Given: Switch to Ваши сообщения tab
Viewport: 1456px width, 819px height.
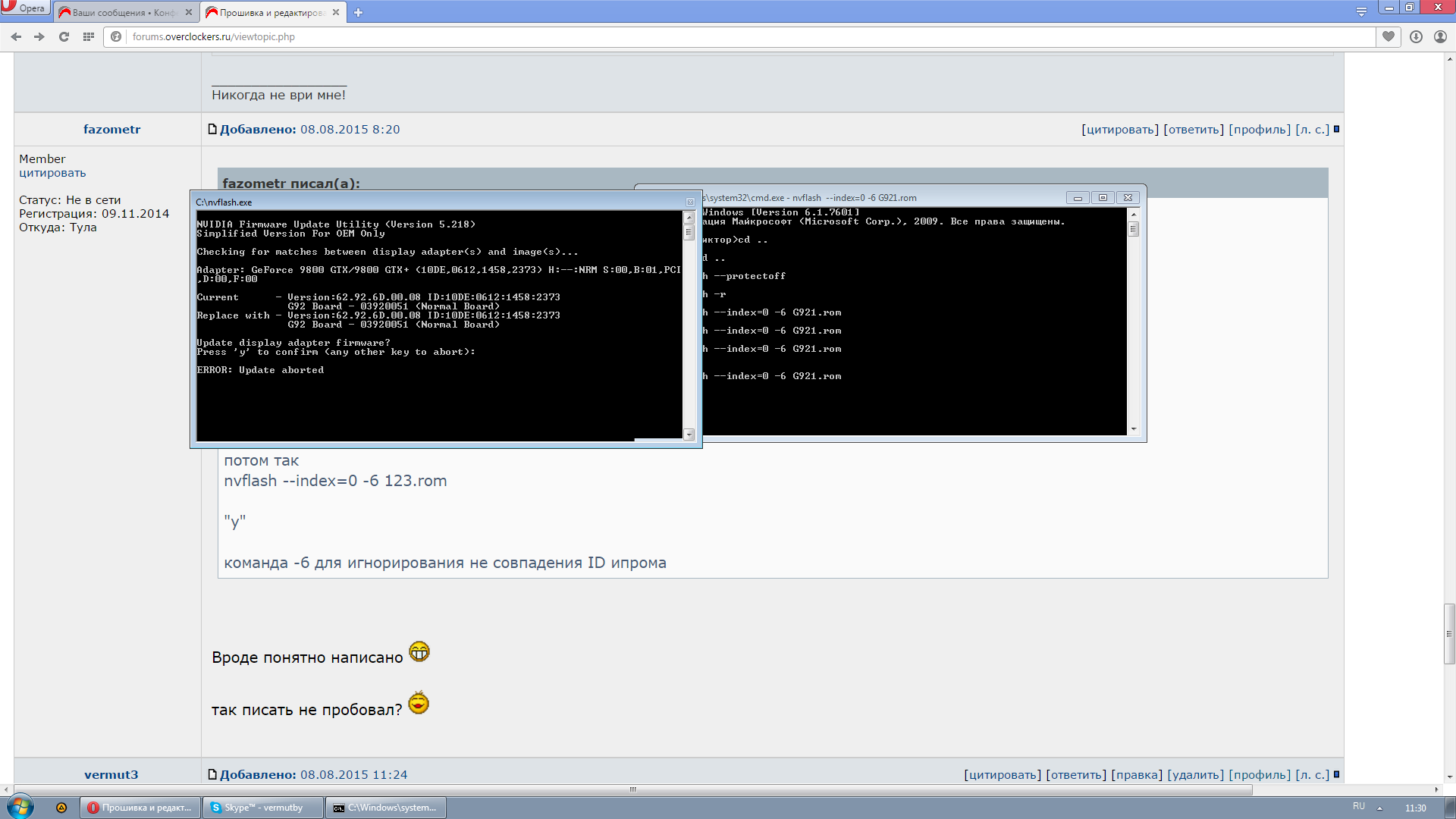Looking at the screenshot, I should point(121,12).
